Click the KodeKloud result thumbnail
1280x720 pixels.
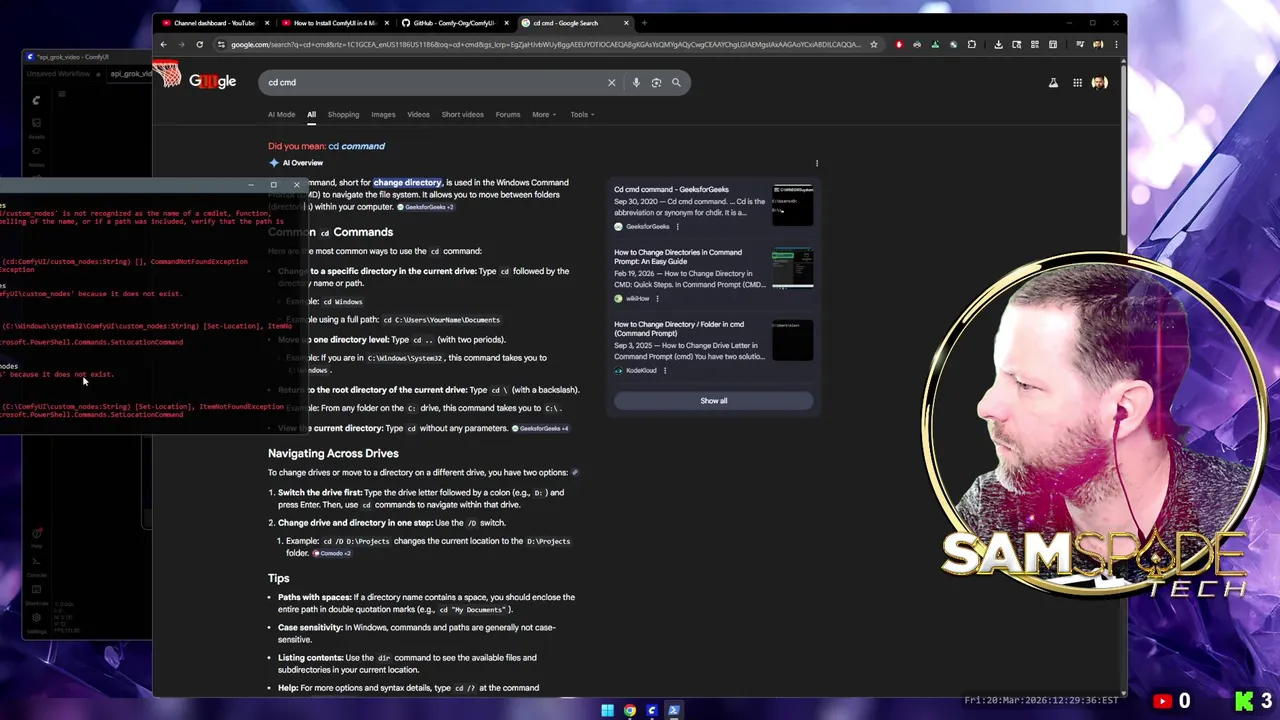(792, 340)
